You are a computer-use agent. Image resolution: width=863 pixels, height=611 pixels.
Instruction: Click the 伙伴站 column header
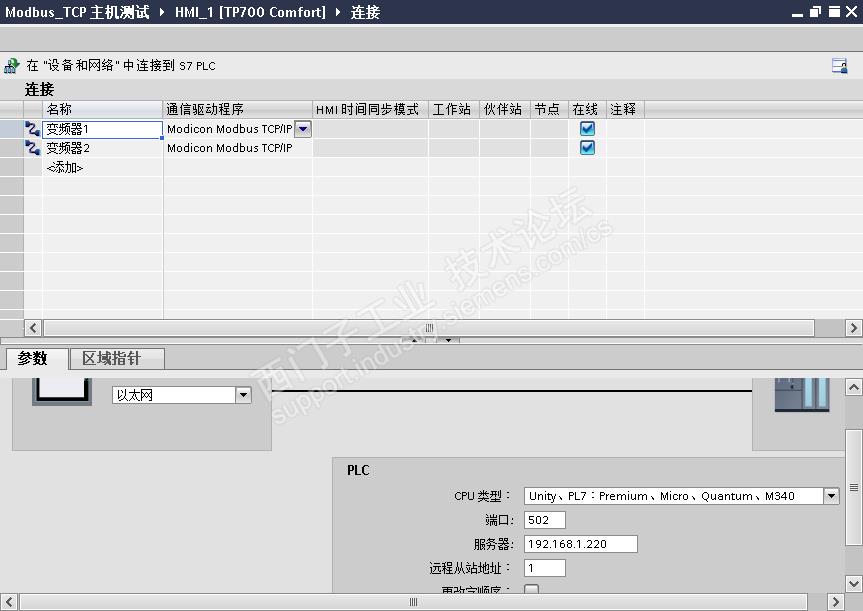[x=505, y=109]
